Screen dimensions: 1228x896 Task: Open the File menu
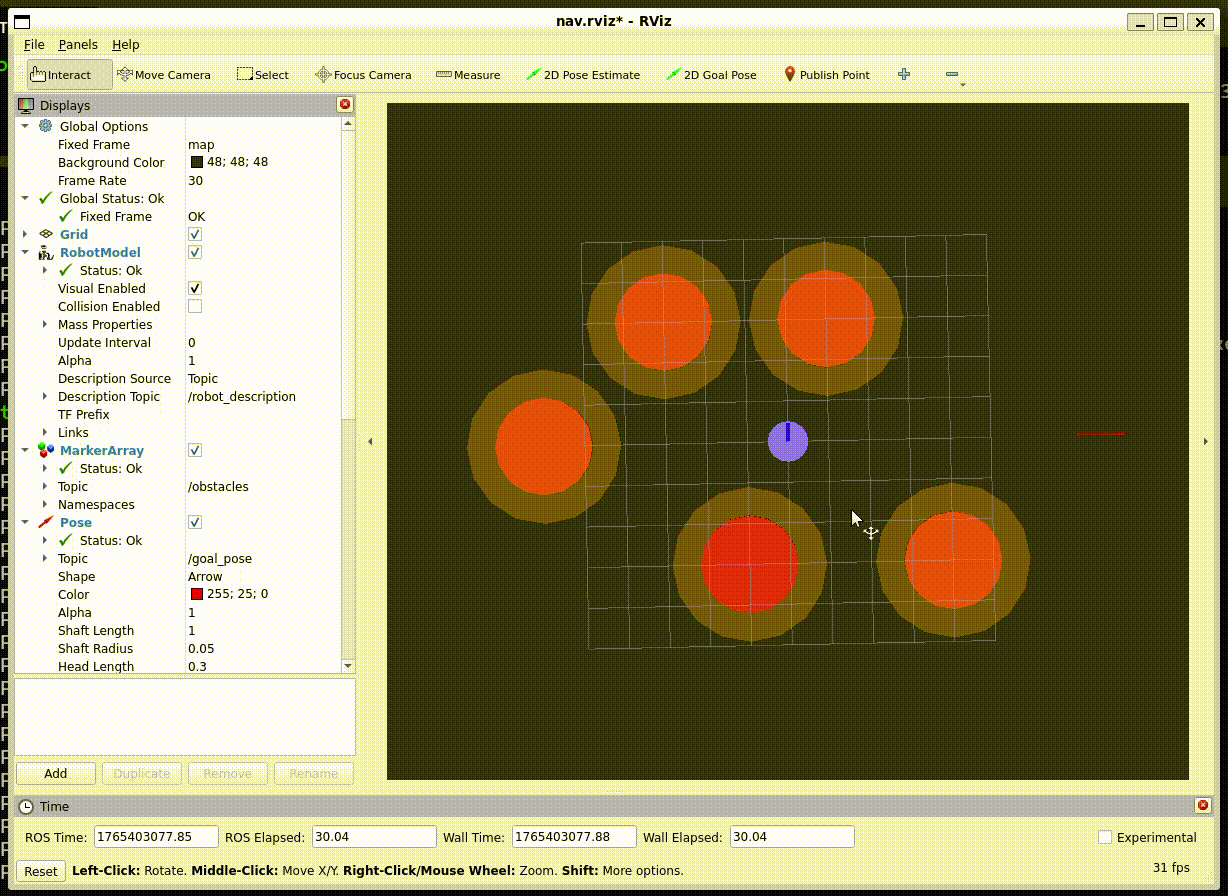35,44
